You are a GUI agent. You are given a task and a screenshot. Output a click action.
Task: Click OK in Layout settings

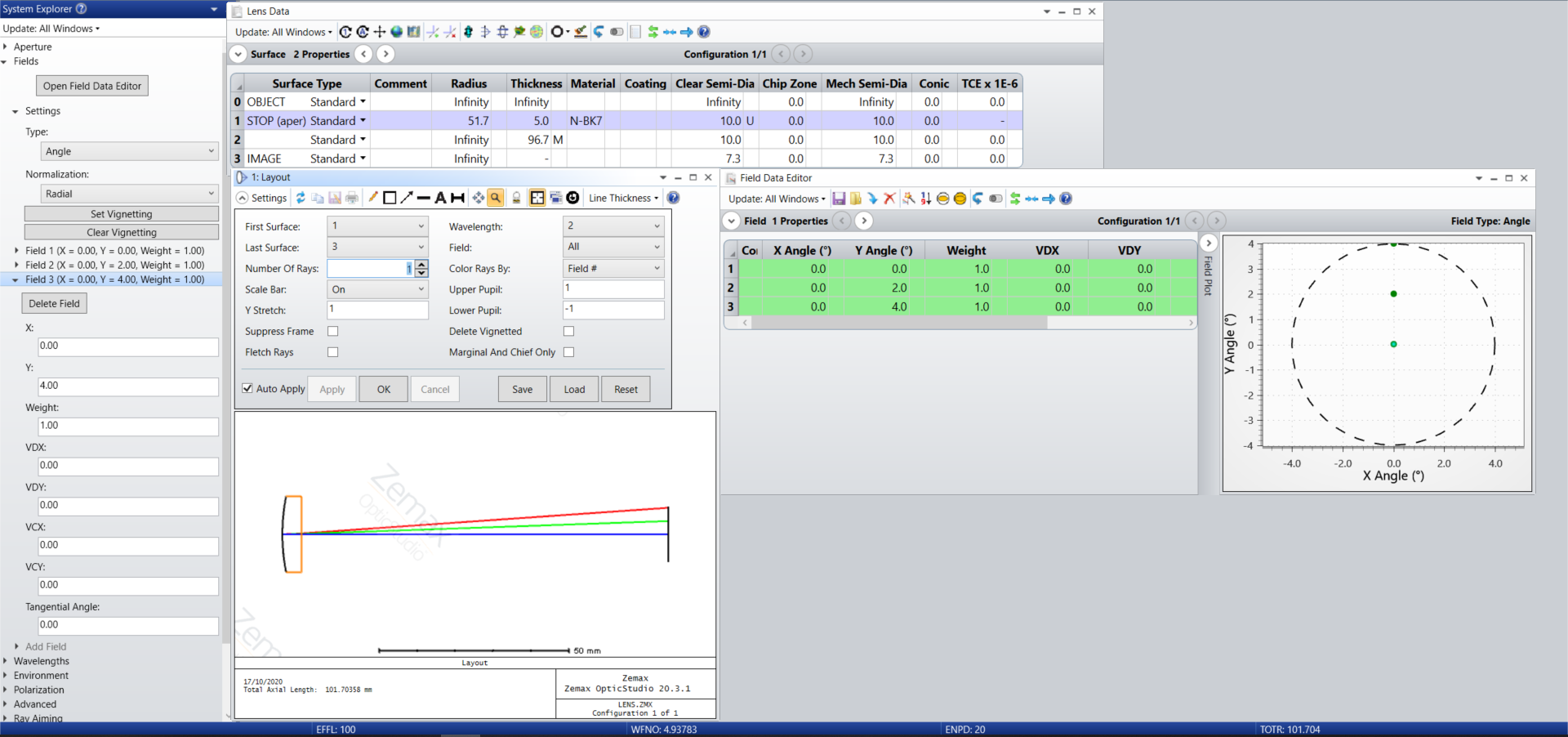tap(384, 389)
